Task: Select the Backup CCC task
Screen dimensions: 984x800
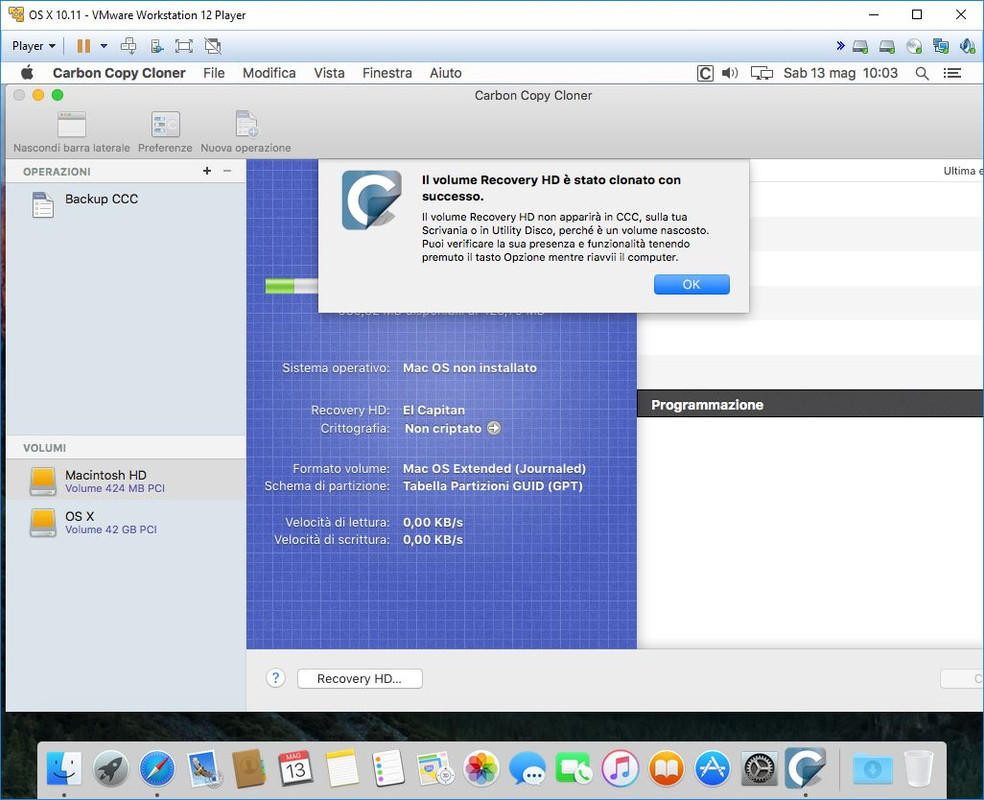Action: pyautogui.click(x=126, y=205)
